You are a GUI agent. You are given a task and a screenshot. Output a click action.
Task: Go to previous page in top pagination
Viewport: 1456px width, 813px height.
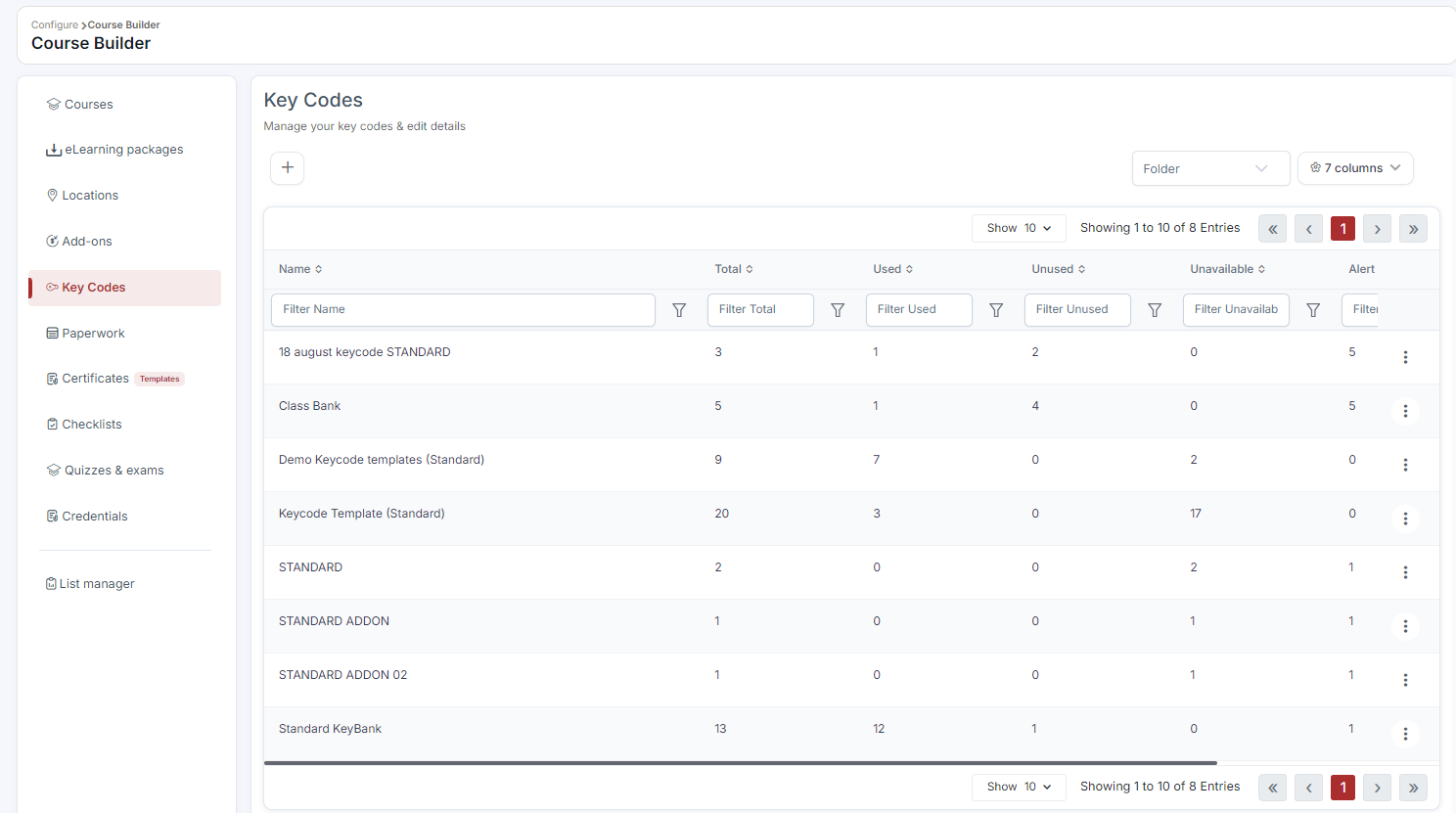pos(1308,229)
